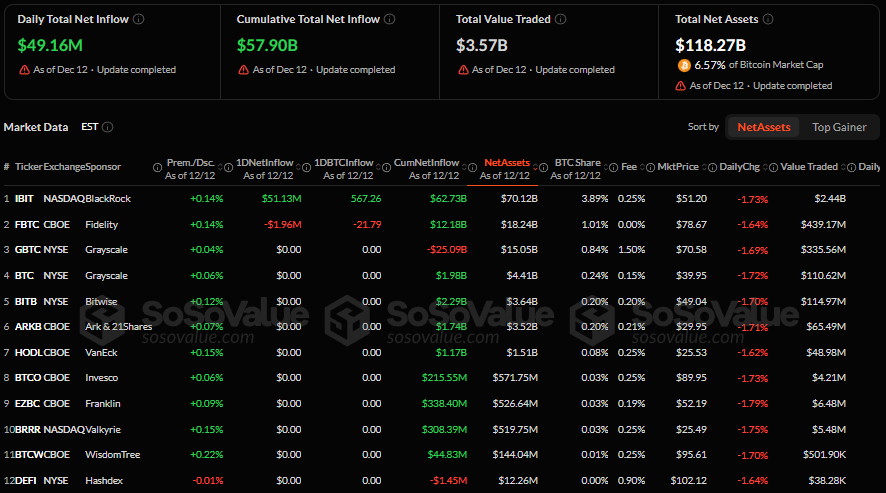Click warning icon under Cumulative Total Net Inflow
The width and height of the screenshot is (886, 493).
click(x=244, y=70)
